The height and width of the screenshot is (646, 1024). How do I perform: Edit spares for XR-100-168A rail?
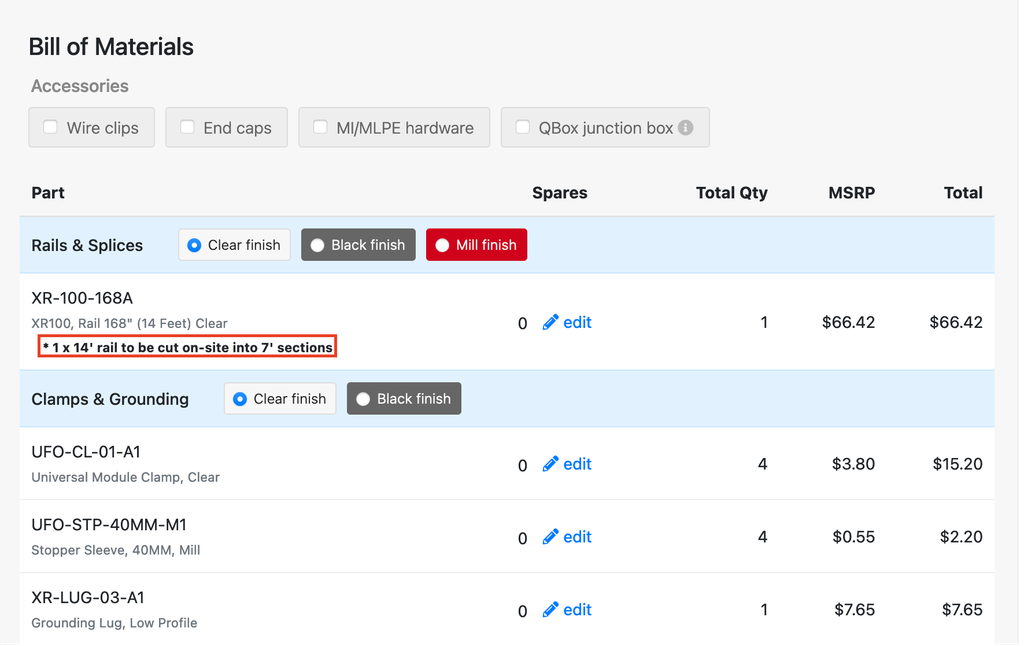[x=567, y=323]
